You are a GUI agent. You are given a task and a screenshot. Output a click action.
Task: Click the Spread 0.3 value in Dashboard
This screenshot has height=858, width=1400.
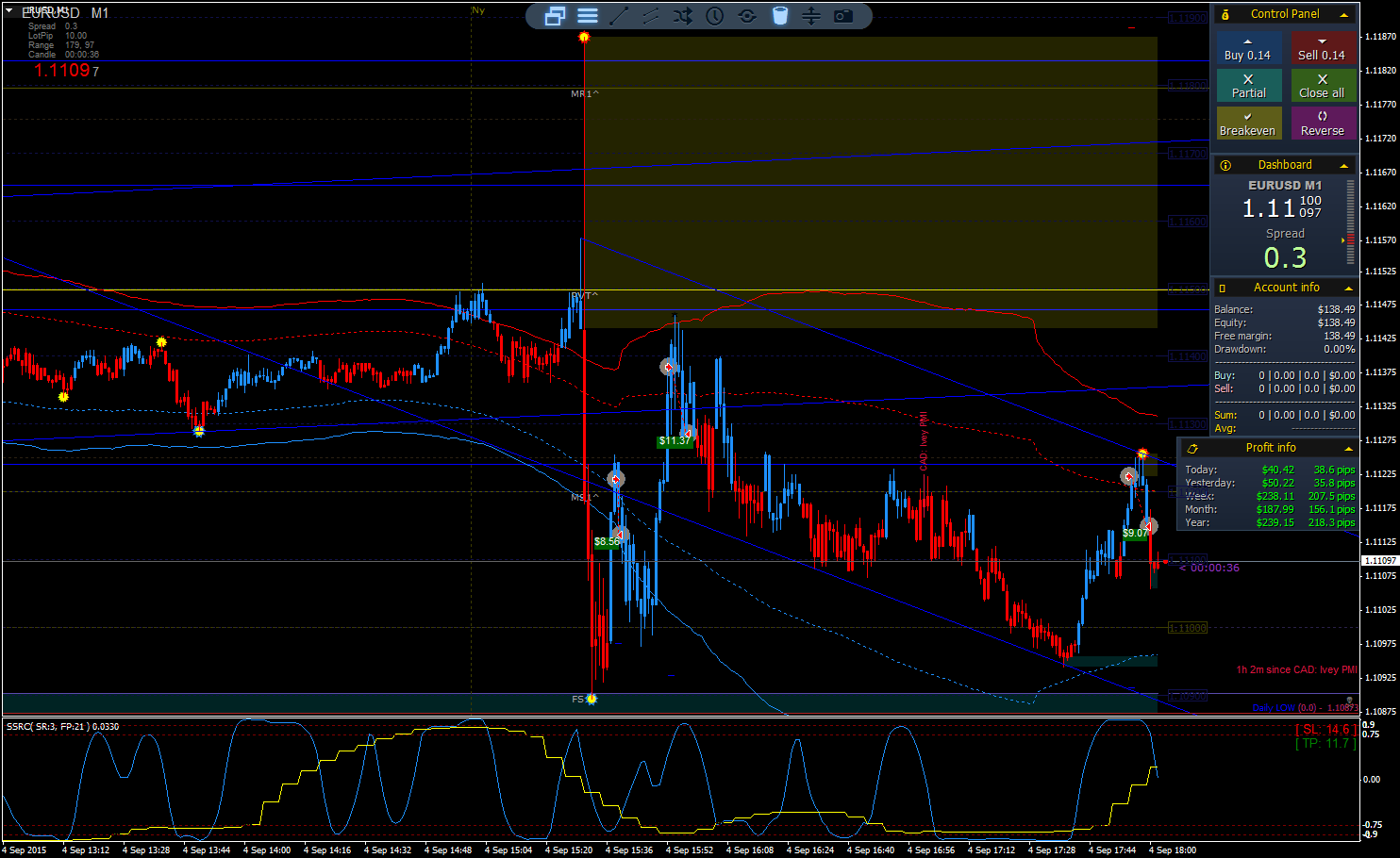tap(1285, 257)
